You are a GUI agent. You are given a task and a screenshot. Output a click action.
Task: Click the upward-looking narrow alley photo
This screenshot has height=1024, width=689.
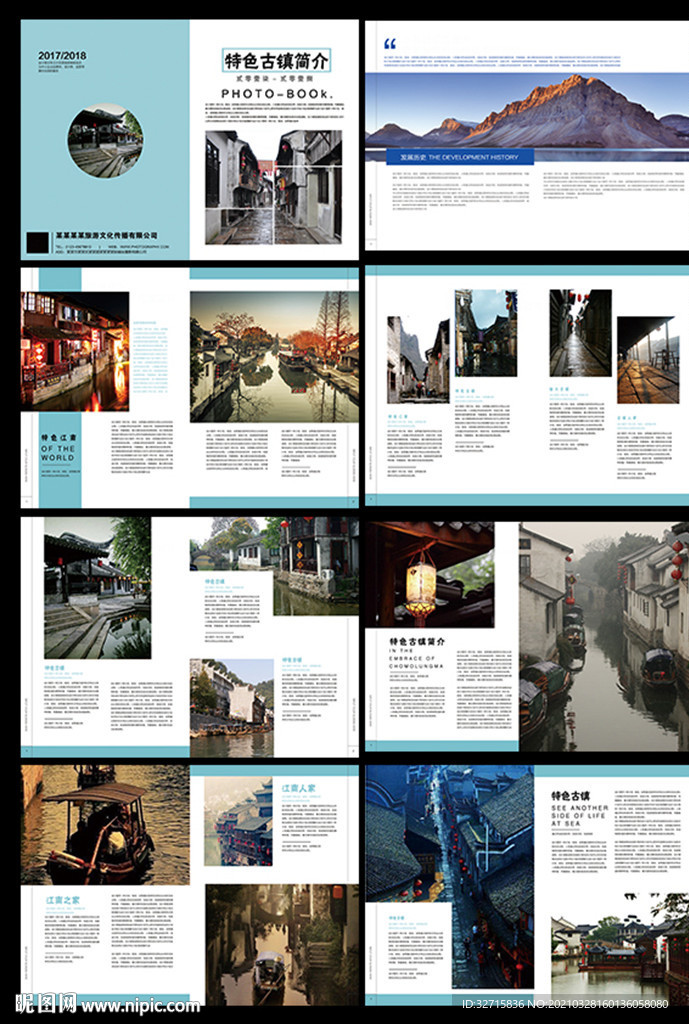tap(486, 333)
